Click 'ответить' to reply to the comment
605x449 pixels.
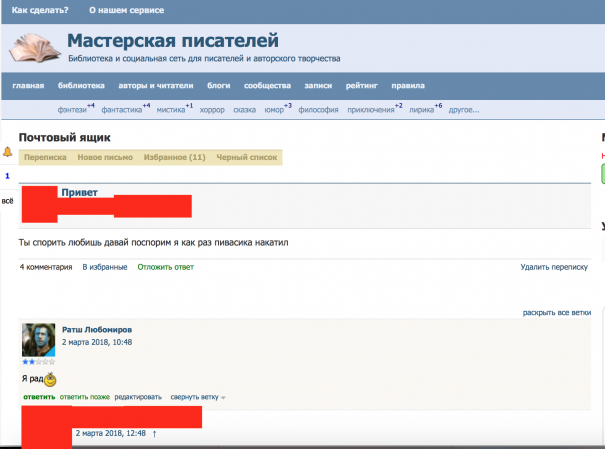tap(38, 397)
